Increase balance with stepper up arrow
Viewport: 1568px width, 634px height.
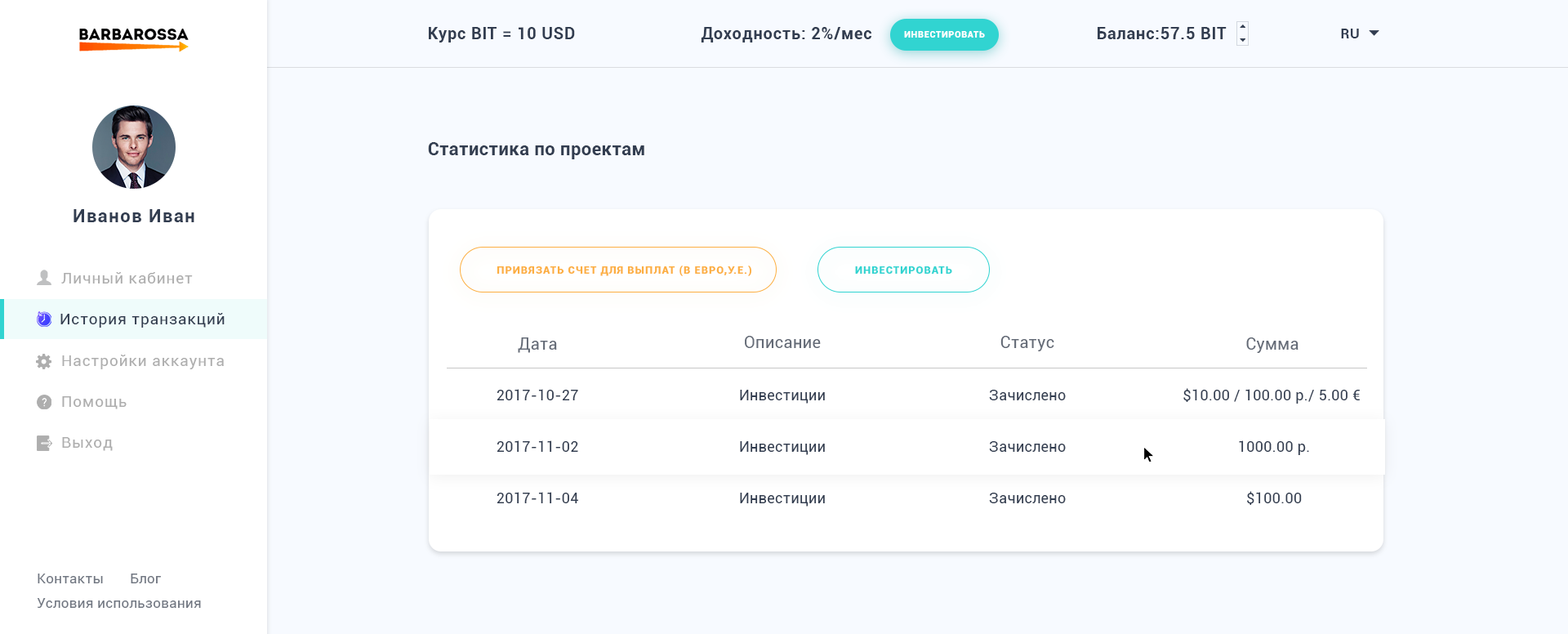(1243, 27)
